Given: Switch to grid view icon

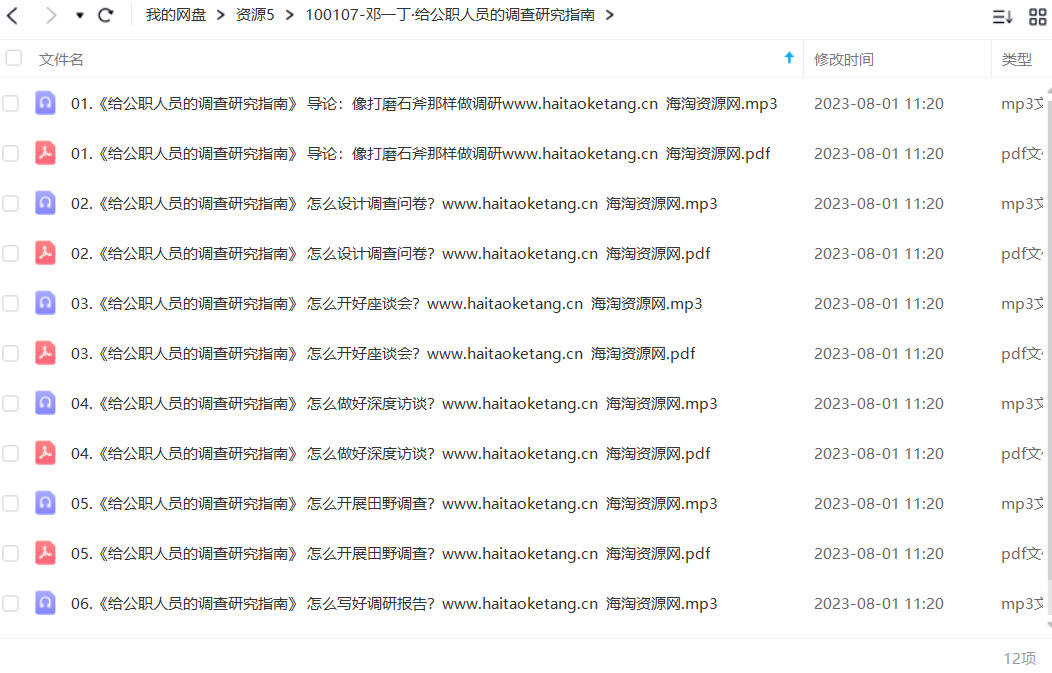Looking at the screenshot, I should click(1037, 17).
